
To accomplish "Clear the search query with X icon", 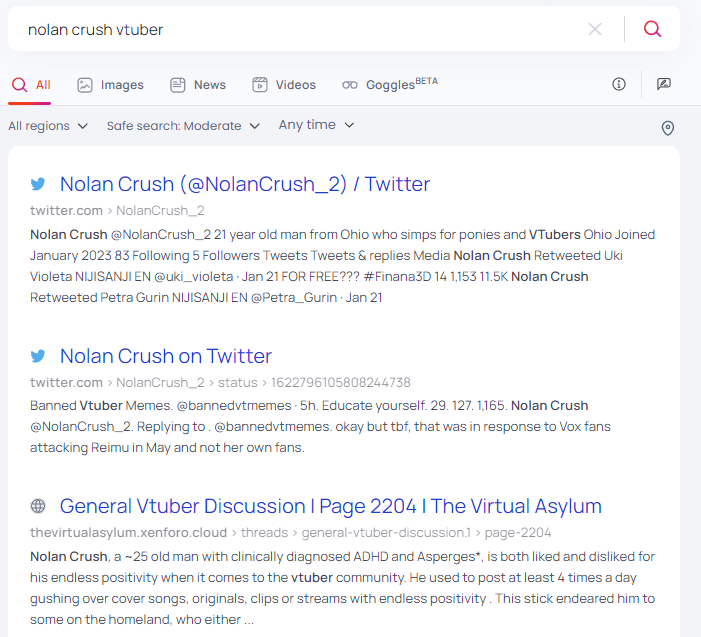I will [x=595, y=29].
